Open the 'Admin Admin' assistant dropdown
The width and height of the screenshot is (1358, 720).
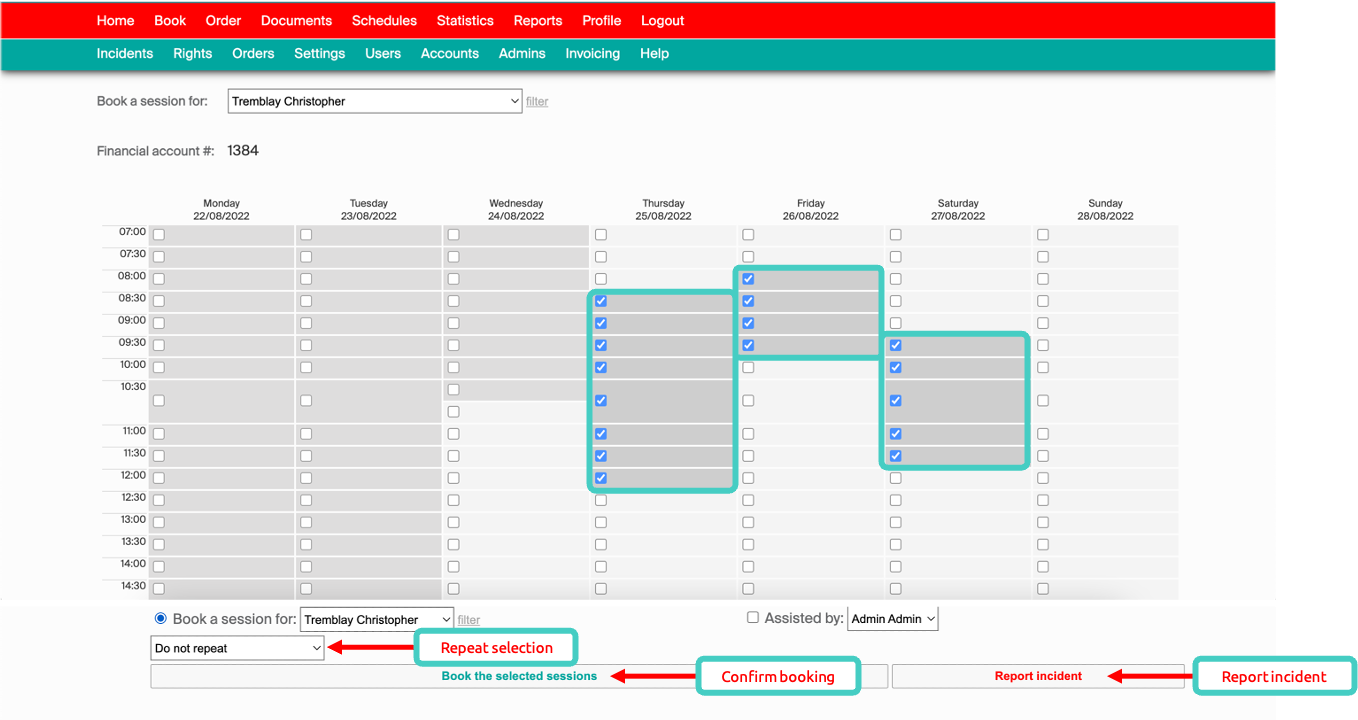tap(892, 619)
